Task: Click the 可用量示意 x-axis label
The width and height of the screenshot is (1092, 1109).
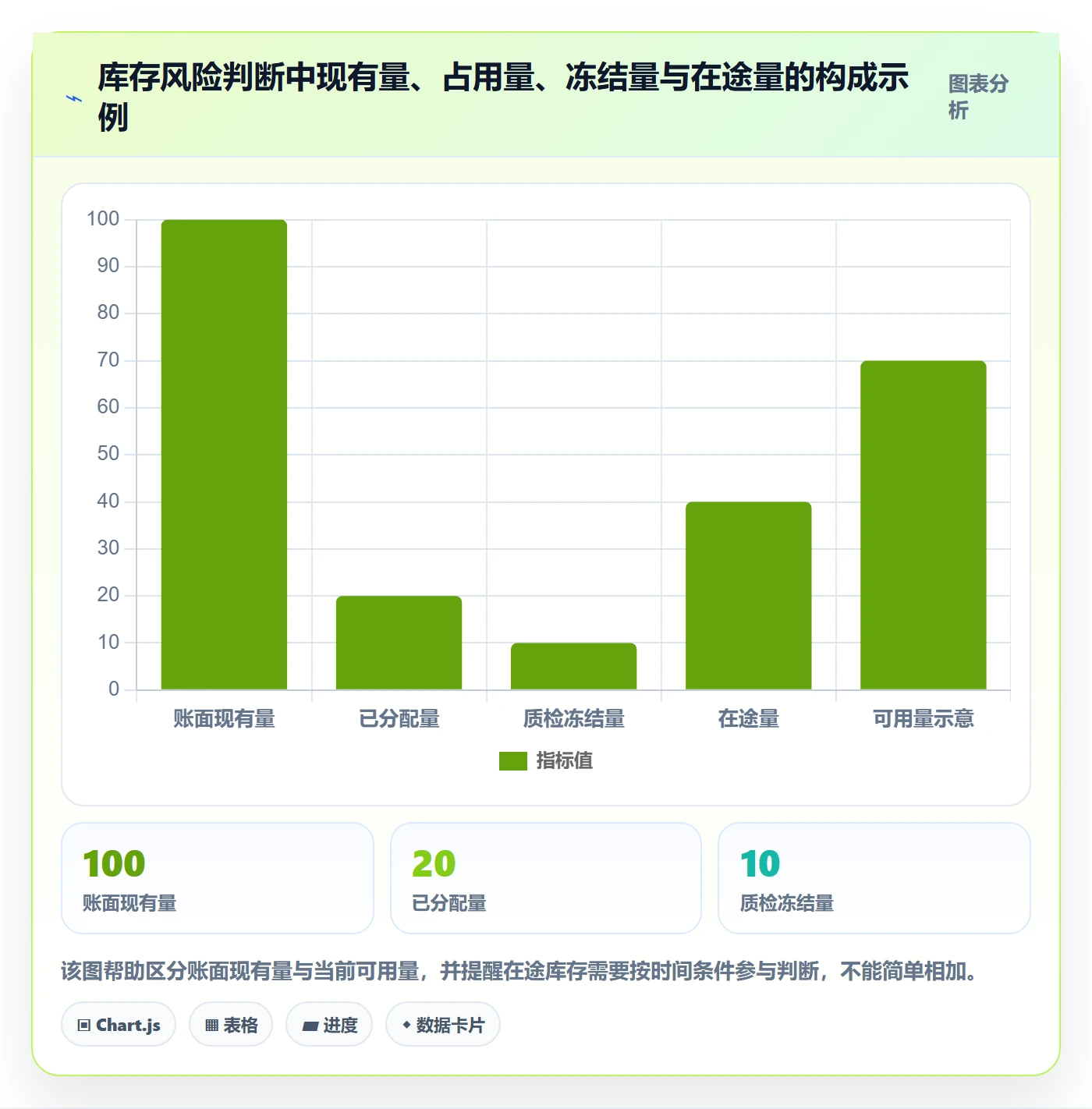Action: [x=923, y=718]
